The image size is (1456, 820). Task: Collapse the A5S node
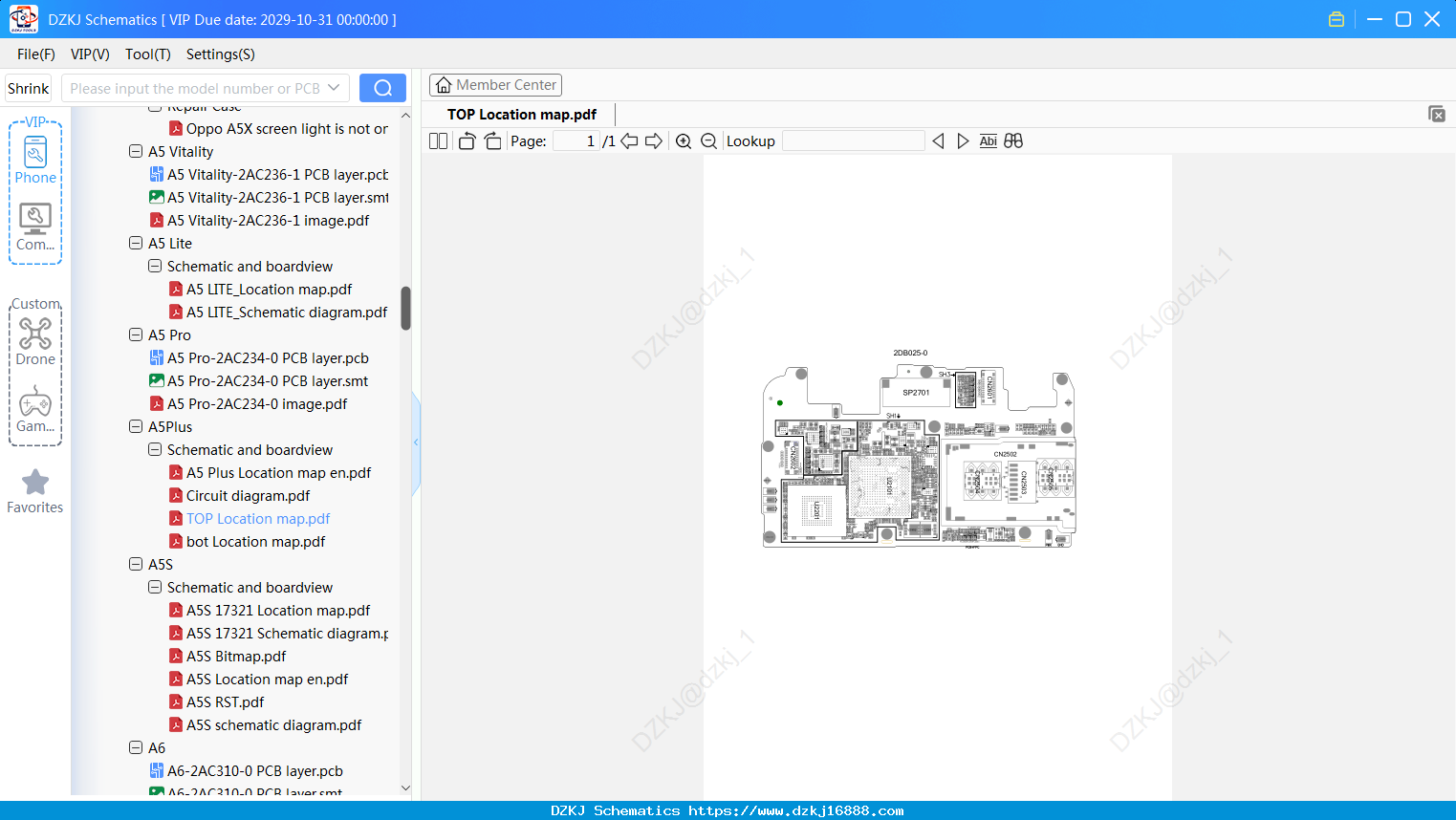click(x=136, y=565)
